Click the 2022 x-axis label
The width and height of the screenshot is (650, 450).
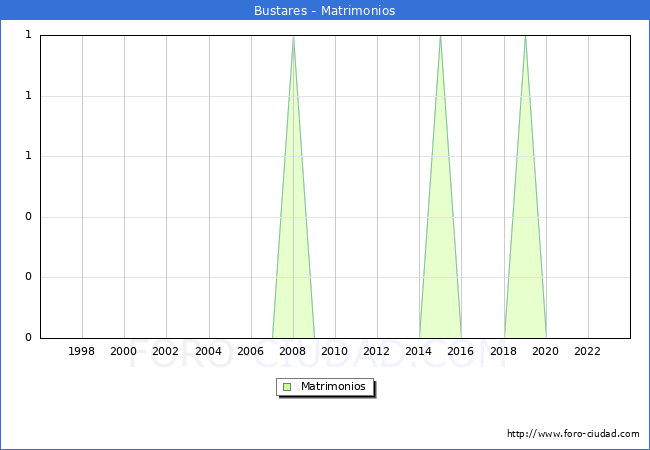tap(587, 351)
